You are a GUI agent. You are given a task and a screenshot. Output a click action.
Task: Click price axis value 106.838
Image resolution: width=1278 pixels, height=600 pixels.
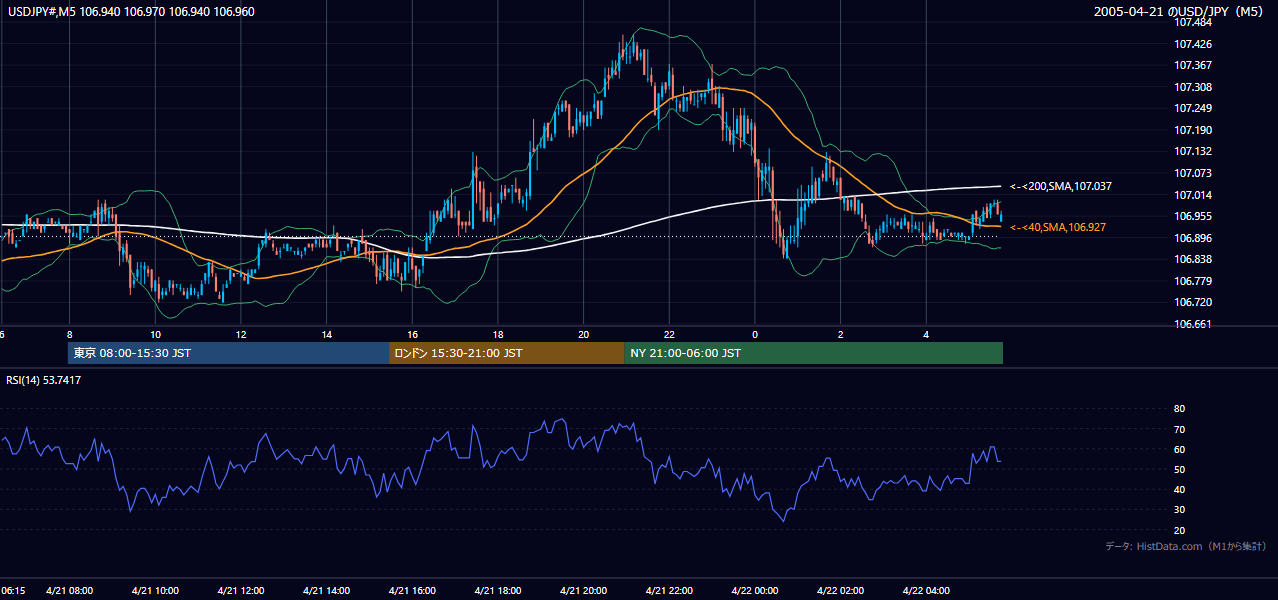[x=1193, y=259]
